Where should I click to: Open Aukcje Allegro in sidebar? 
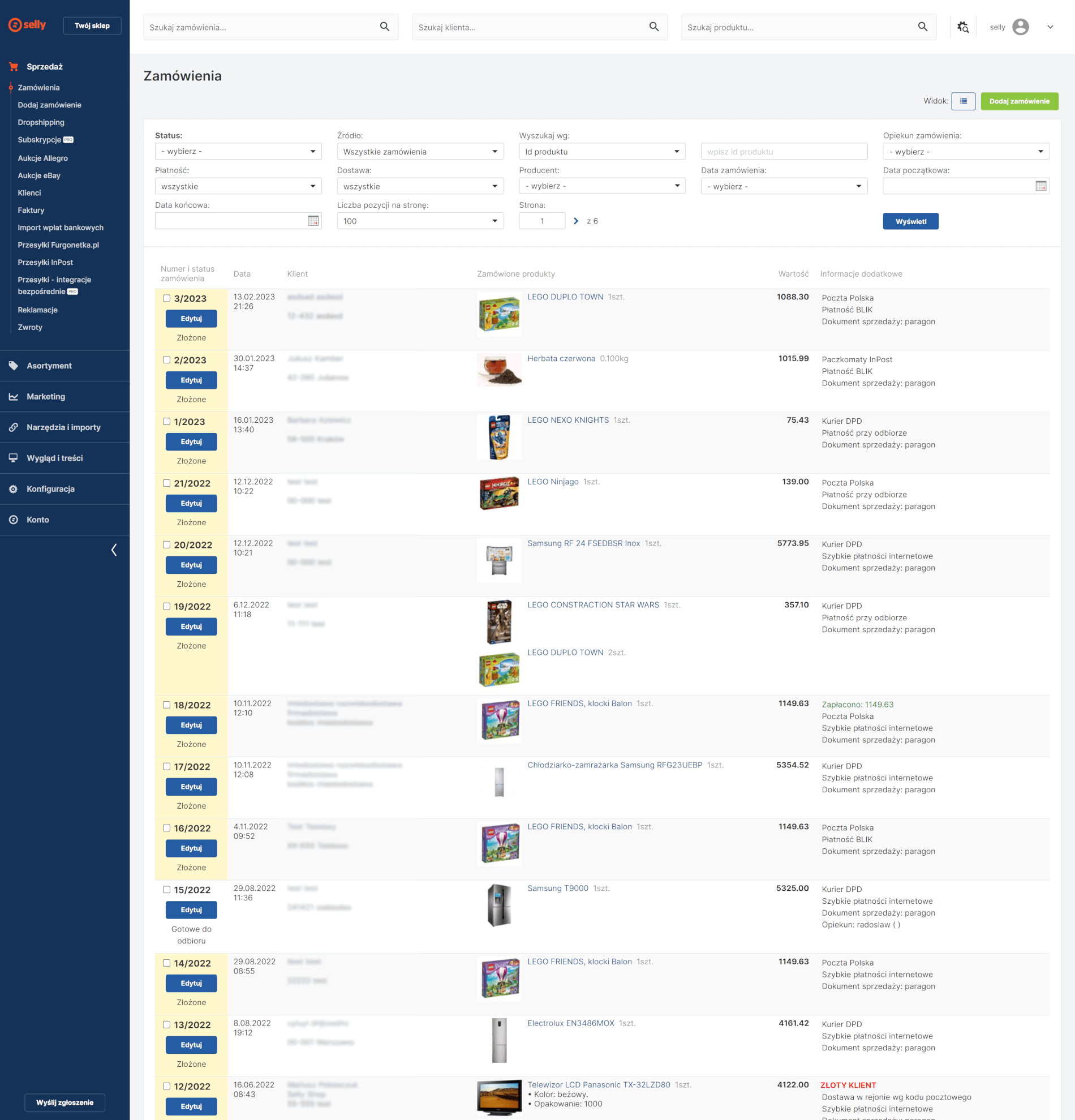pyautogui.click(x=43, y=158)
